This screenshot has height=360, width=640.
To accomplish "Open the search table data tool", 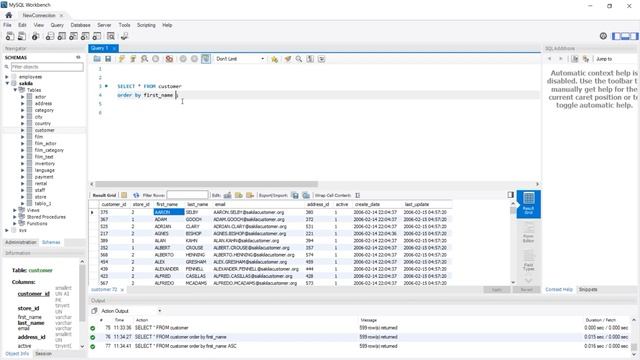I will 111,36.
